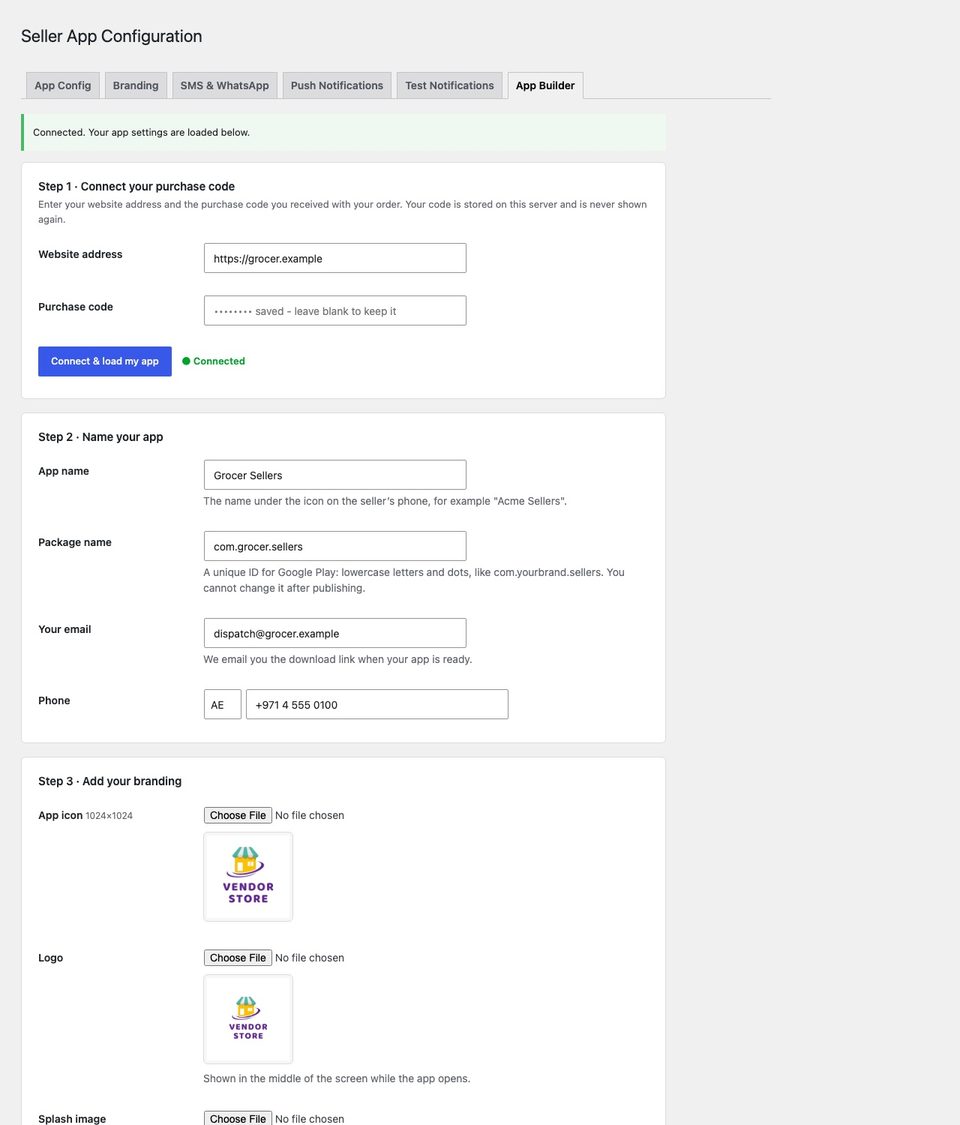Choose a file for Splash image

click(x=238, y=1119)
